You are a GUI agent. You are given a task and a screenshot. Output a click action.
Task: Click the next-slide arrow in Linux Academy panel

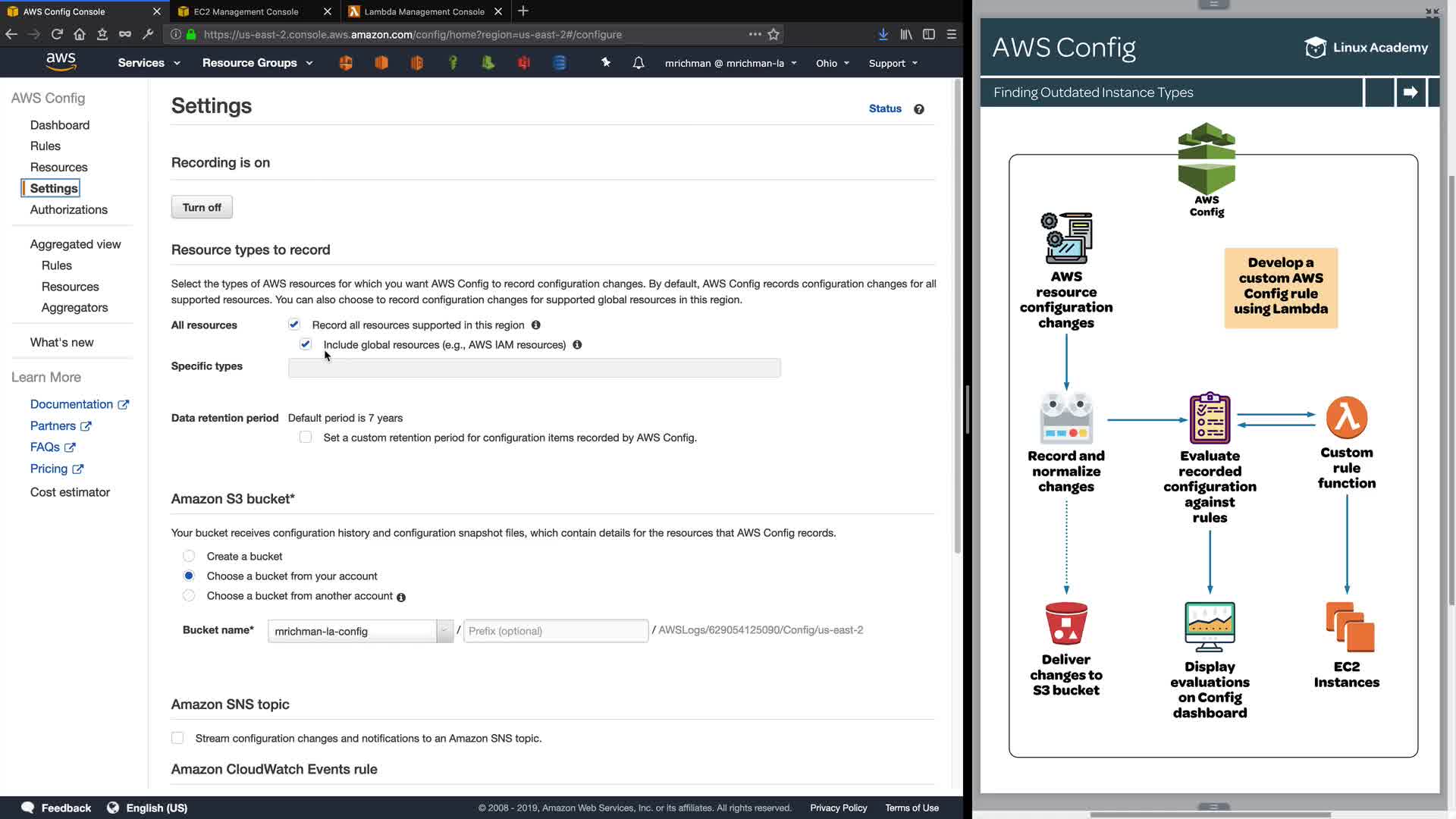click(x=1410, y=93)
